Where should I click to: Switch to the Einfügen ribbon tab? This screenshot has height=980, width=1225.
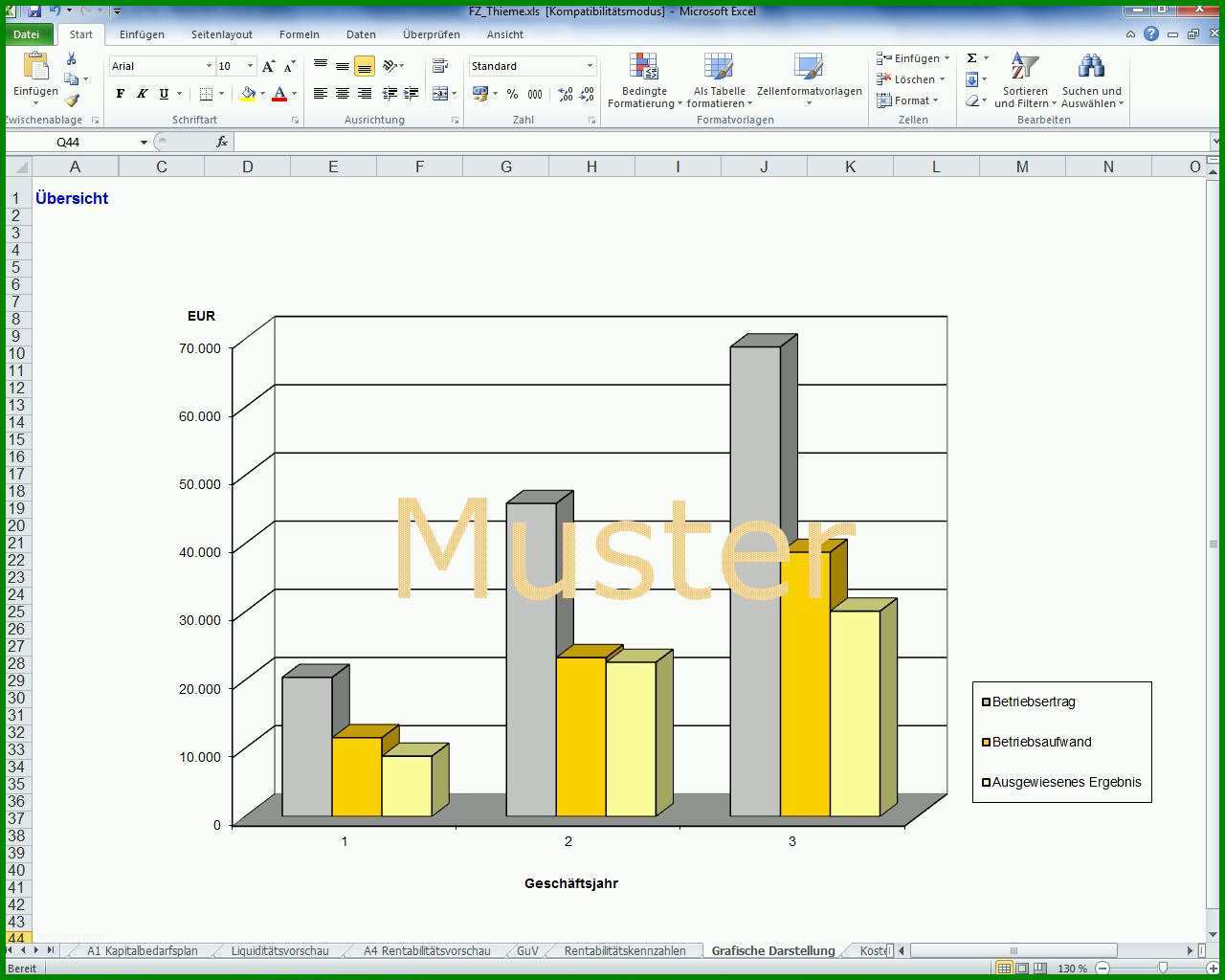click(142, 34)
